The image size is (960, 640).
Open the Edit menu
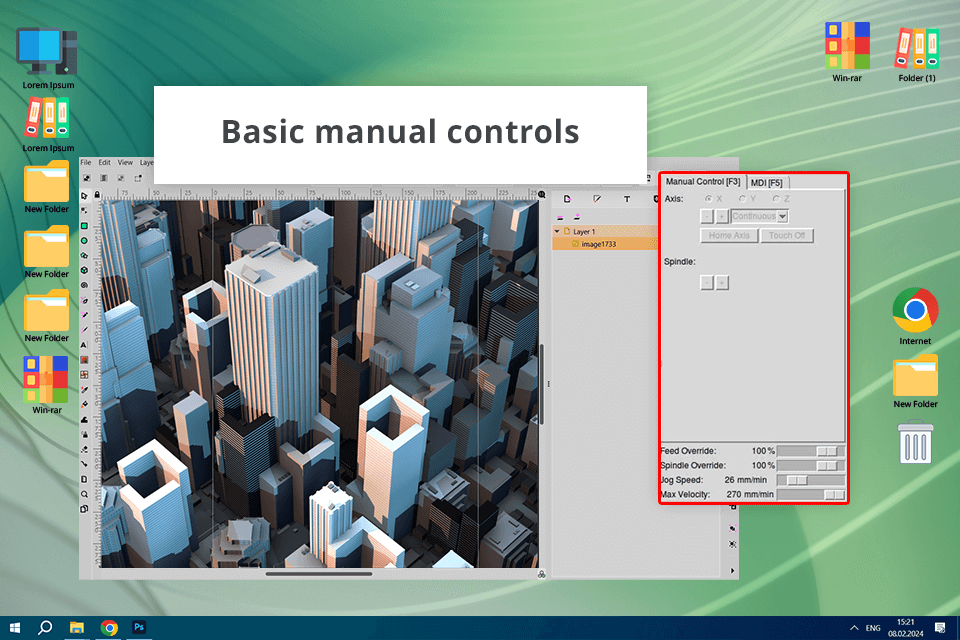point(105,162)
